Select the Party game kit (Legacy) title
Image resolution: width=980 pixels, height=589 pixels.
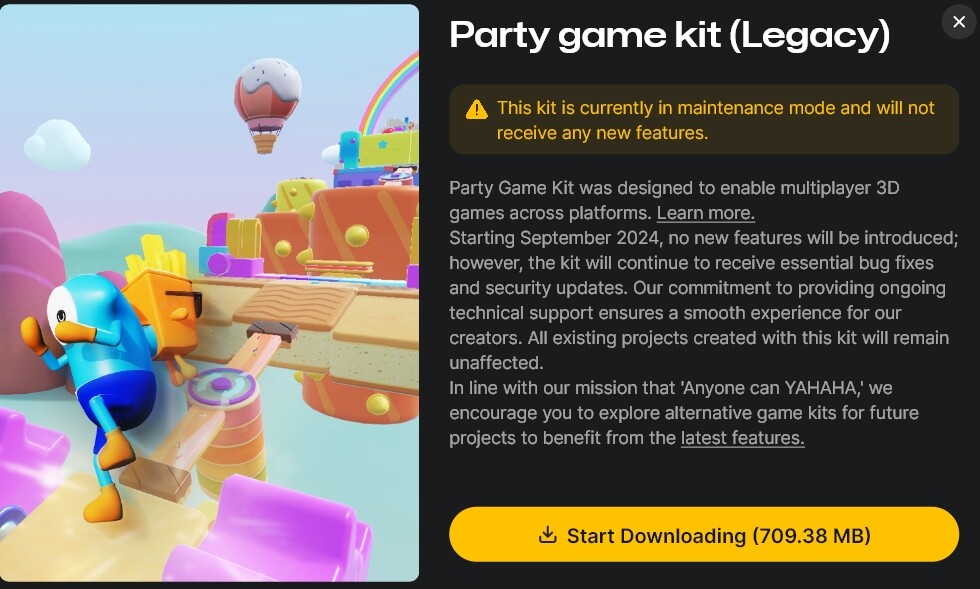tap(669, 36)
